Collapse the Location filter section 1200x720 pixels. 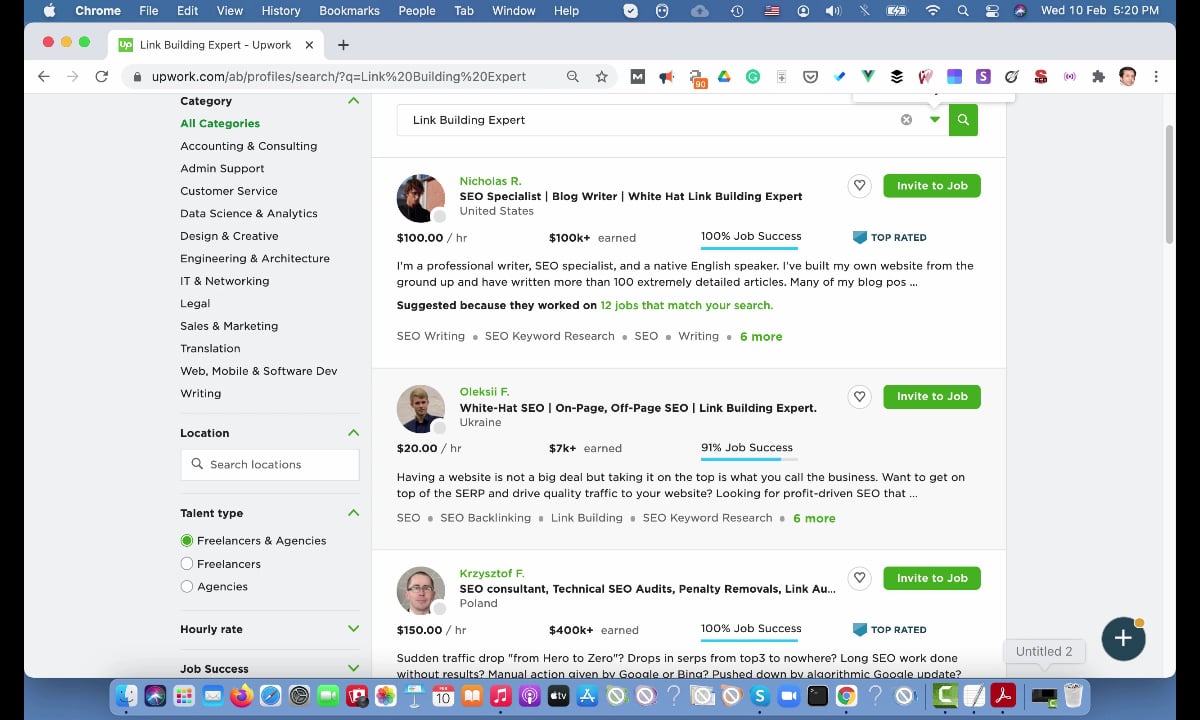click(353, 433)
